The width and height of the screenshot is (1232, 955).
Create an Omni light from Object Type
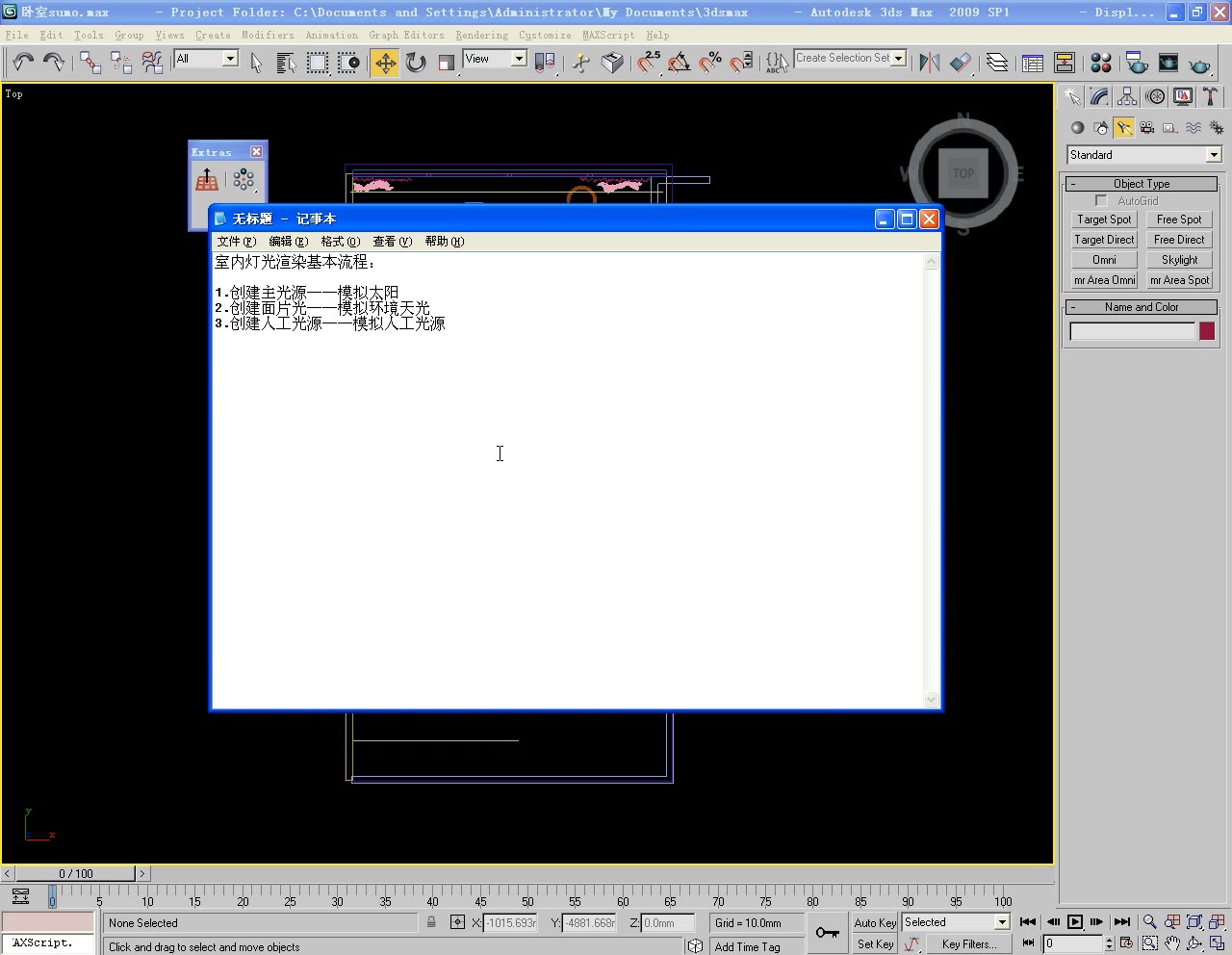click(x=1103, y=259)
